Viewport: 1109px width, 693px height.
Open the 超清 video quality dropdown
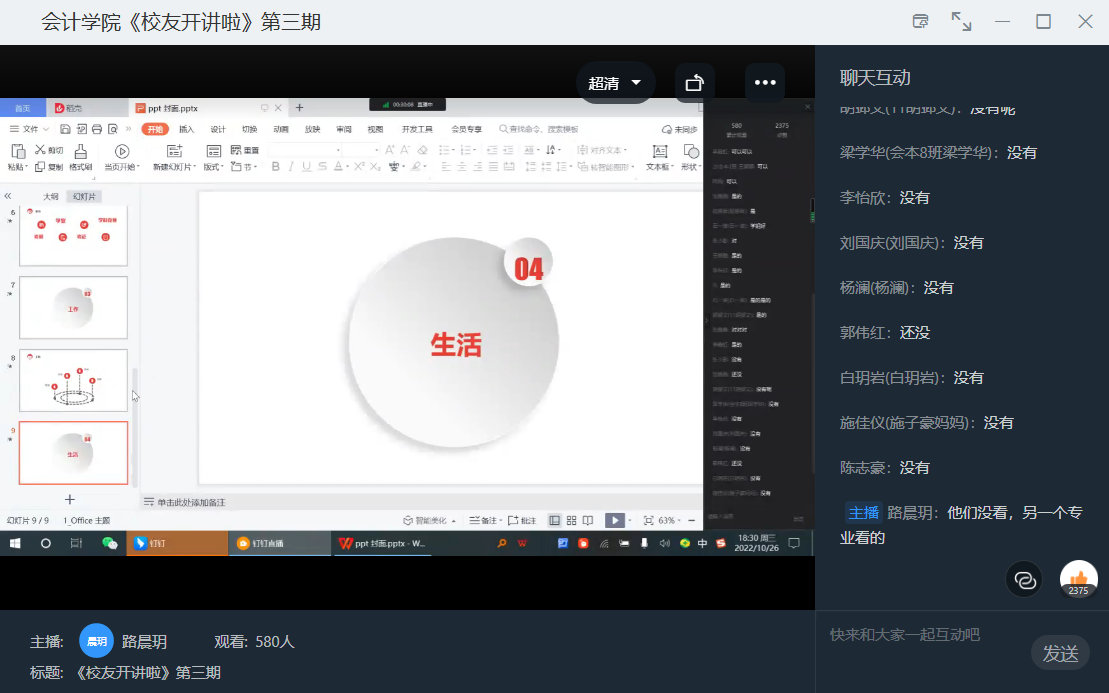point(615,83)
